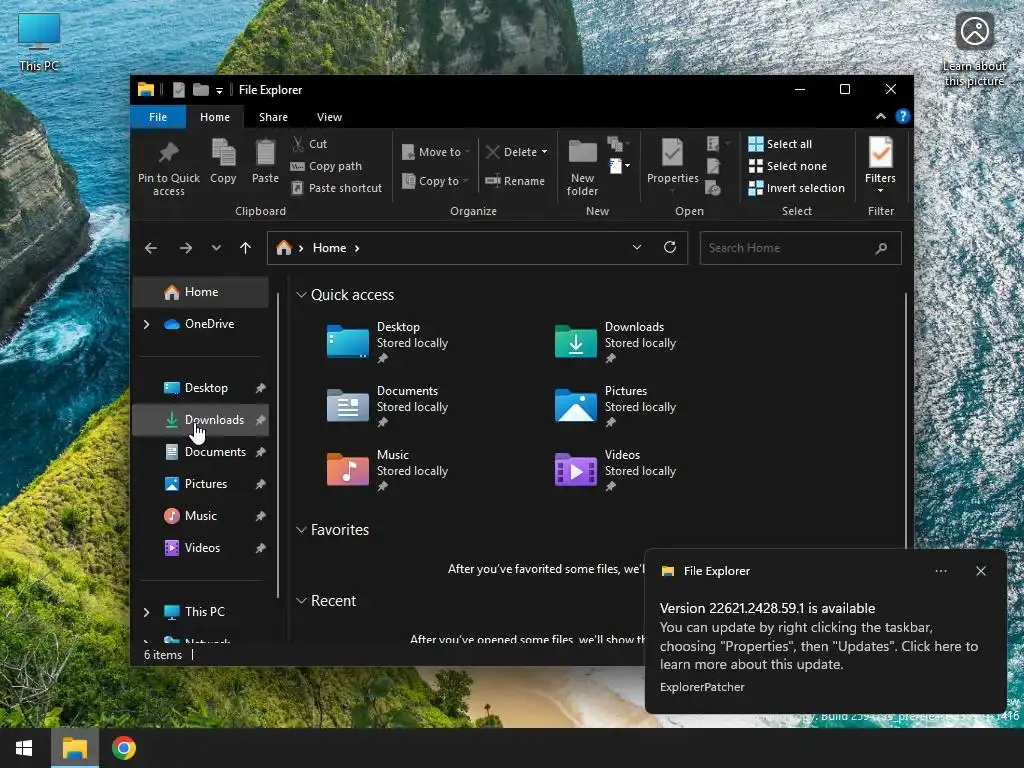Click Cut in Clipboard group
1024x768 pixels.
tap(310, 144)
